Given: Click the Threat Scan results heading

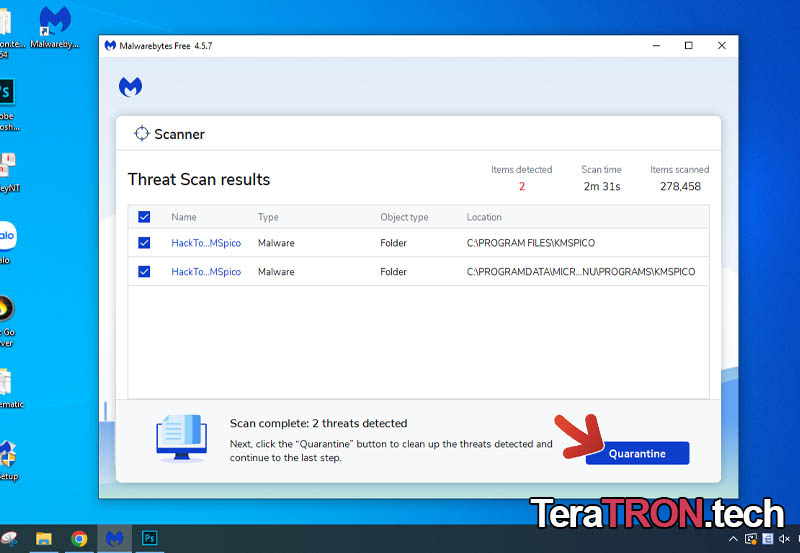Looking at the screenshot, I should coord(199,179).
